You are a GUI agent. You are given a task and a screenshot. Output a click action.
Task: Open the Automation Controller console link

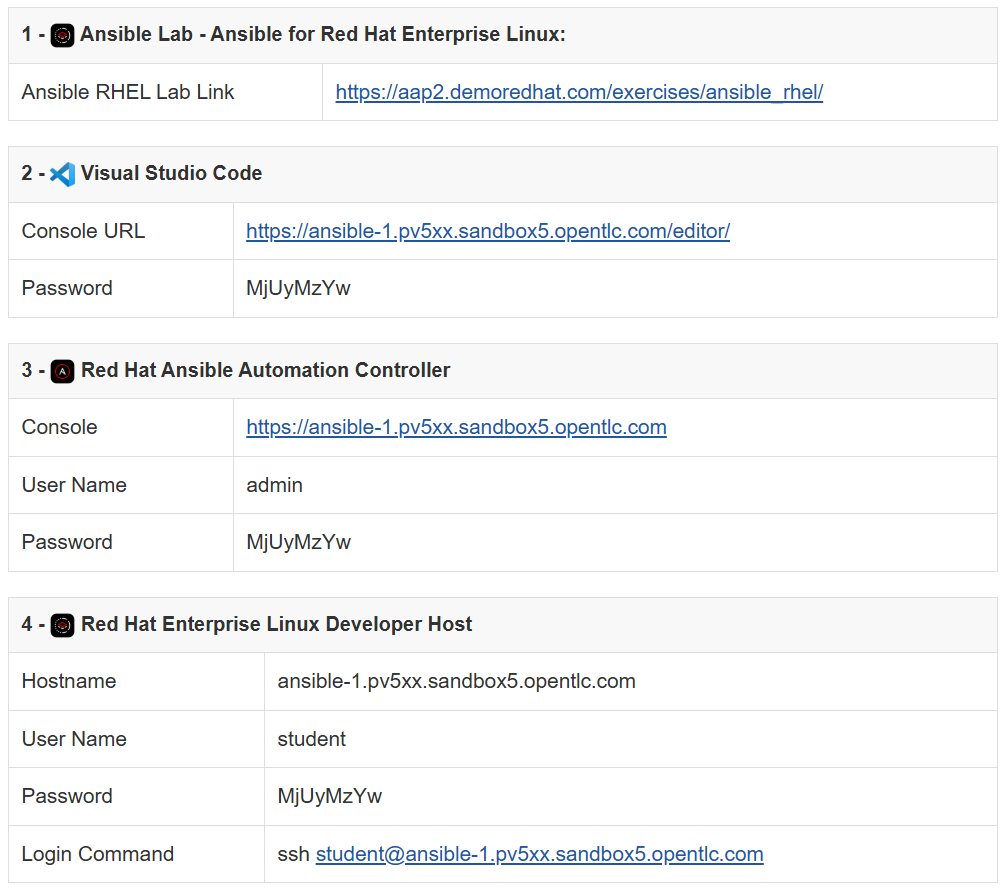456,428
